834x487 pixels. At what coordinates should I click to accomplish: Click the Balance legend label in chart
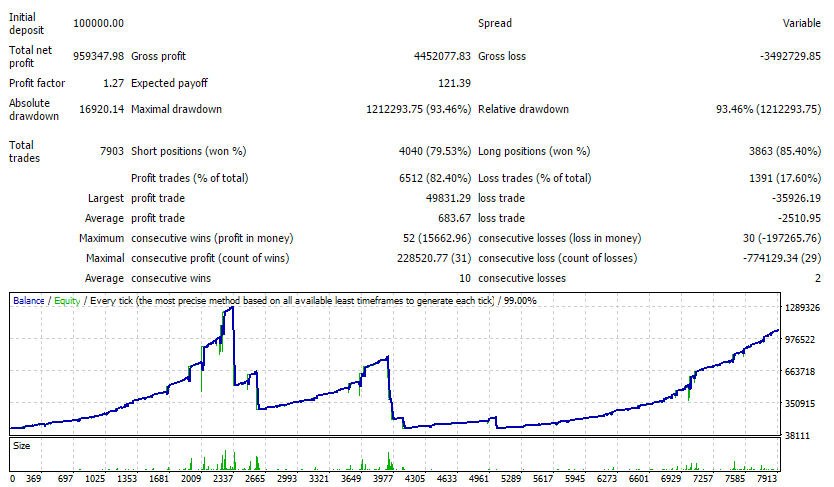pos(29,301)
